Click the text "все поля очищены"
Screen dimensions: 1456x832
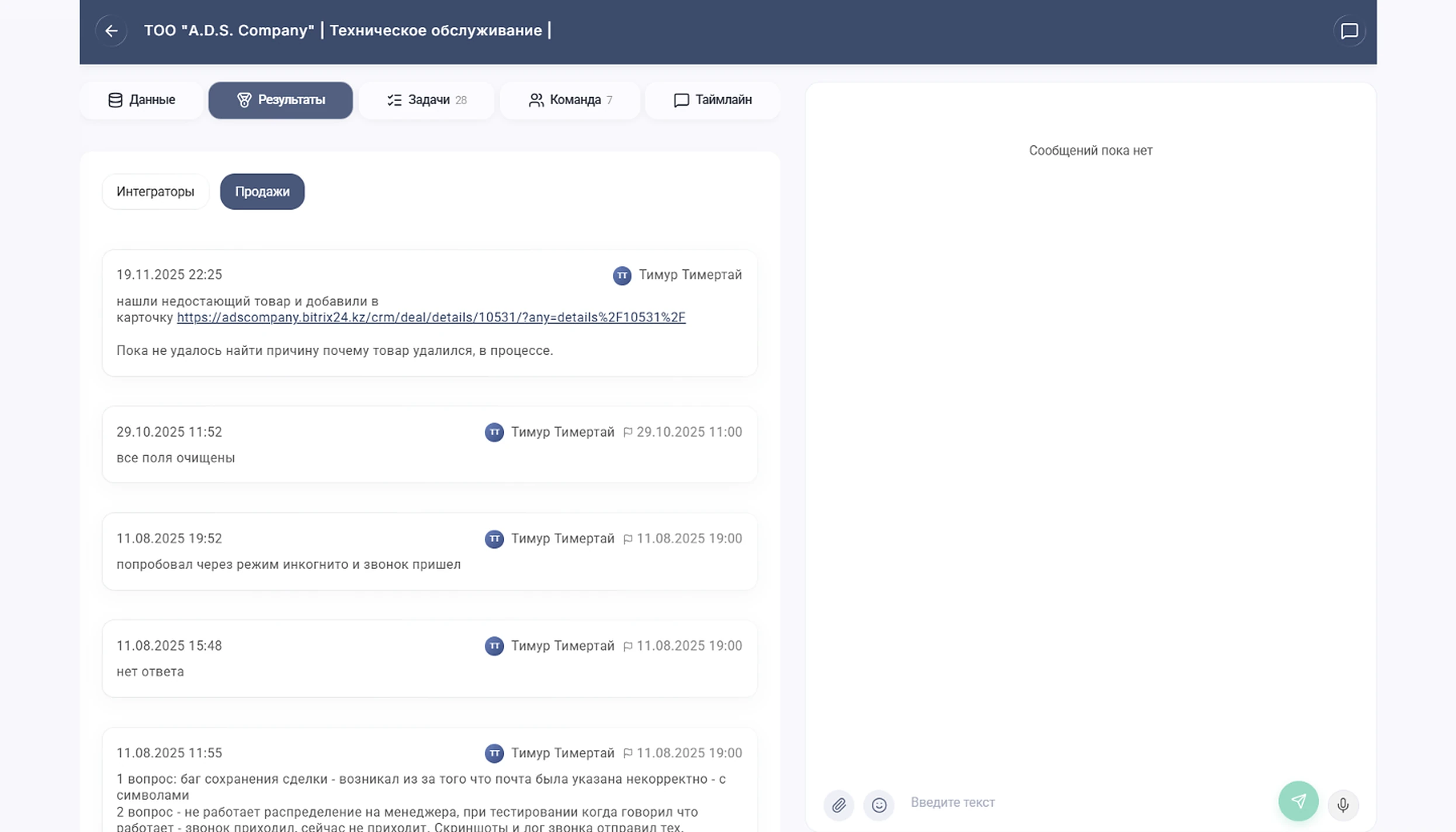[176, 458]
